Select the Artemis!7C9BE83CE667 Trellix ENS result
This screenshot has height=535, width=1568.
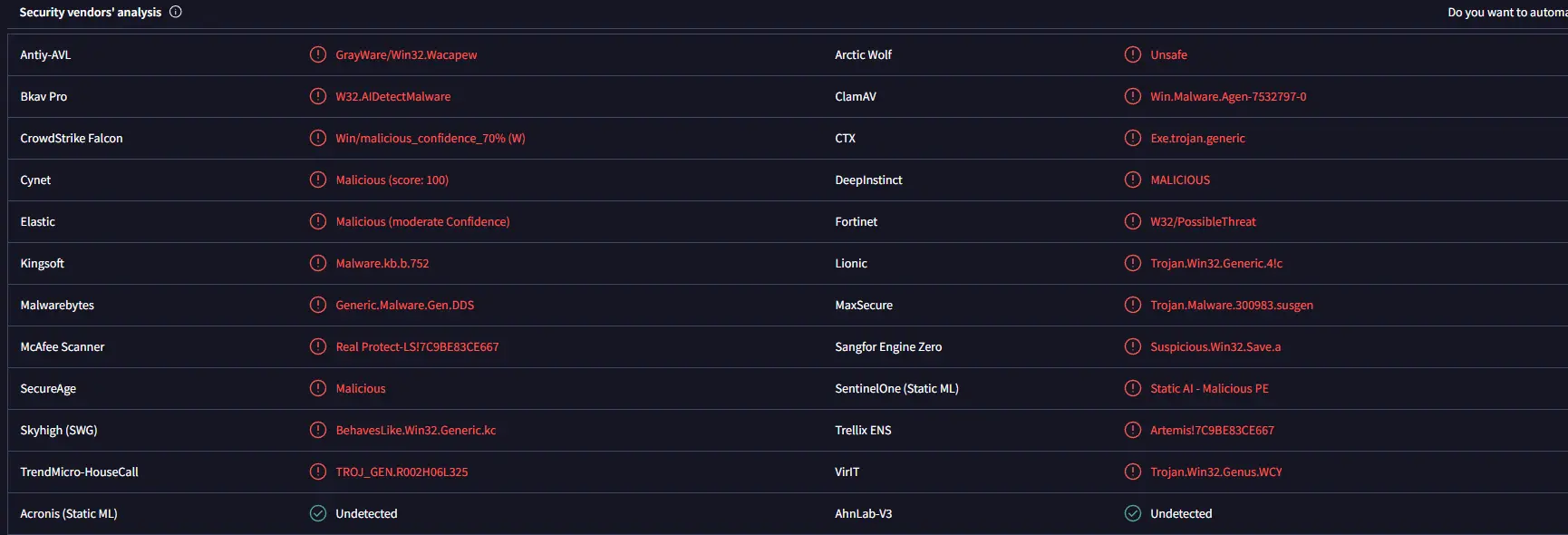click(x=1212, y=430)
